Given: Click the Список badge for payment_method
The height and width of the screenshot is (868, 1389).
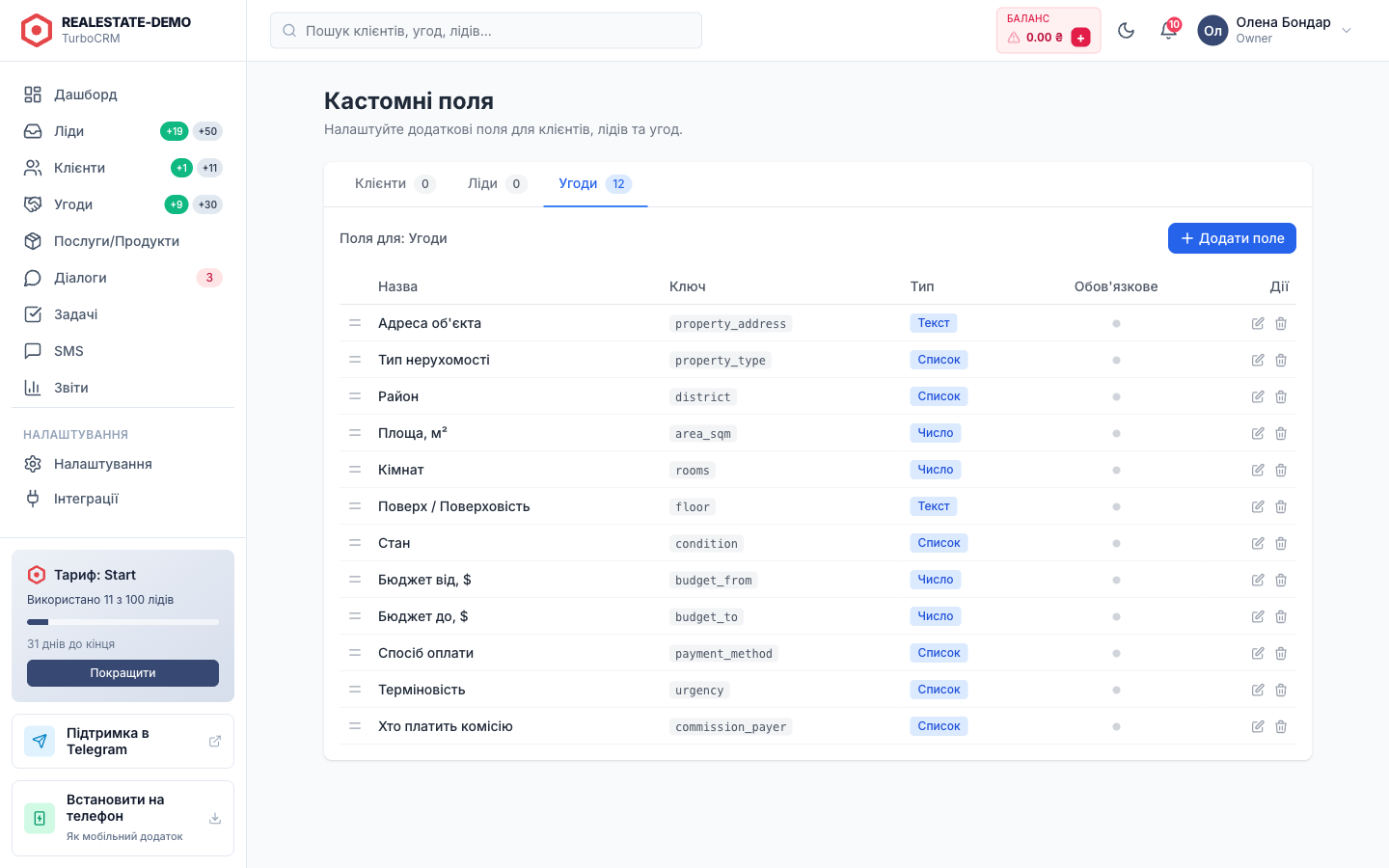Looking at the screenshot, I should (x=939, y=653).
